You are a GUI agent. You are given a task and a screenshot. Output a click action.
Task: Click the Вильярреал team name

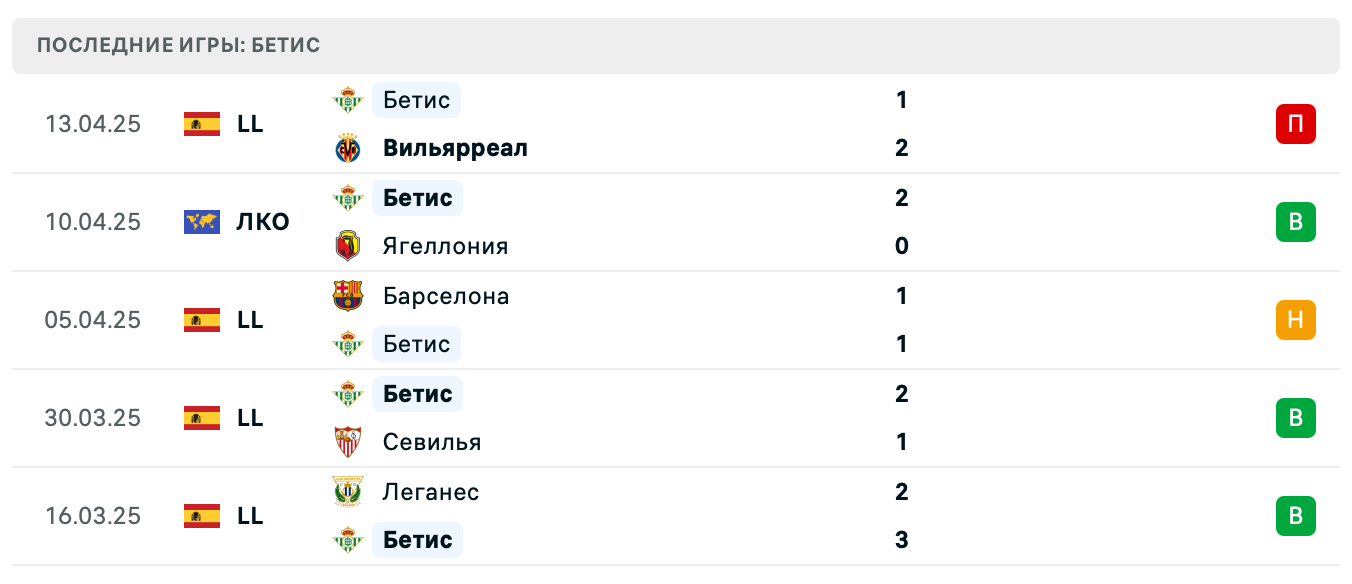point(453,147)
